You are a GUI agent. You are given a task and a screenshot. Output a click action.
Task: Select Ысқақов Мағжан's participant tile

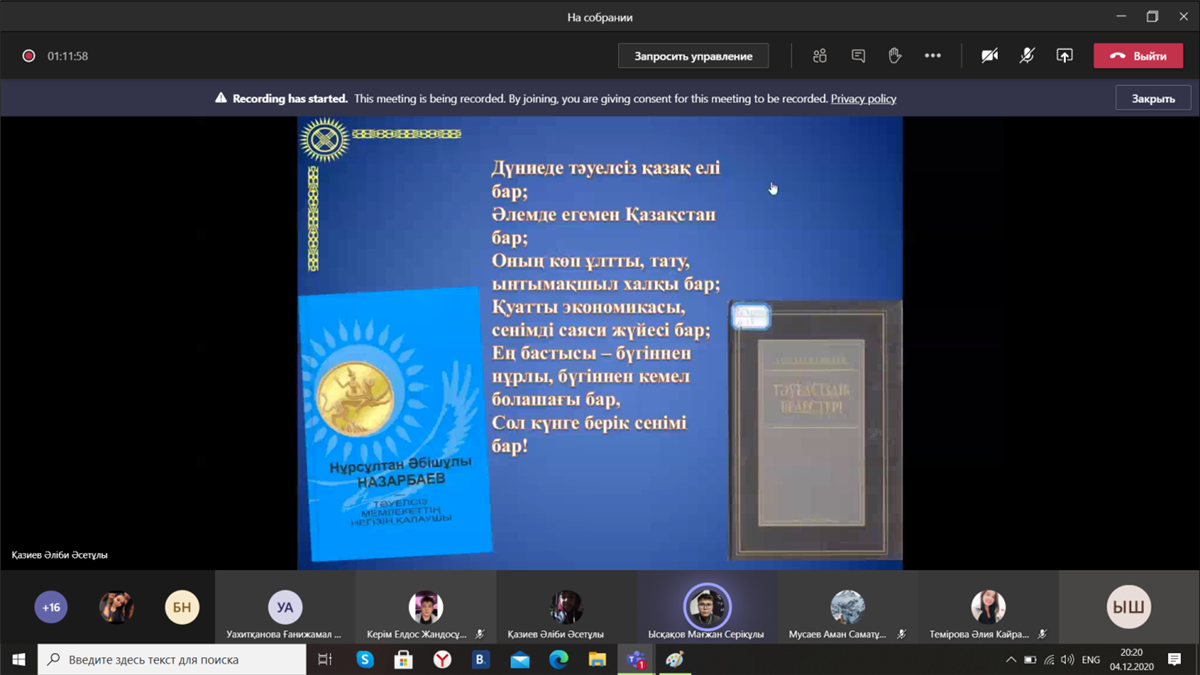click(x=707, y=608)
